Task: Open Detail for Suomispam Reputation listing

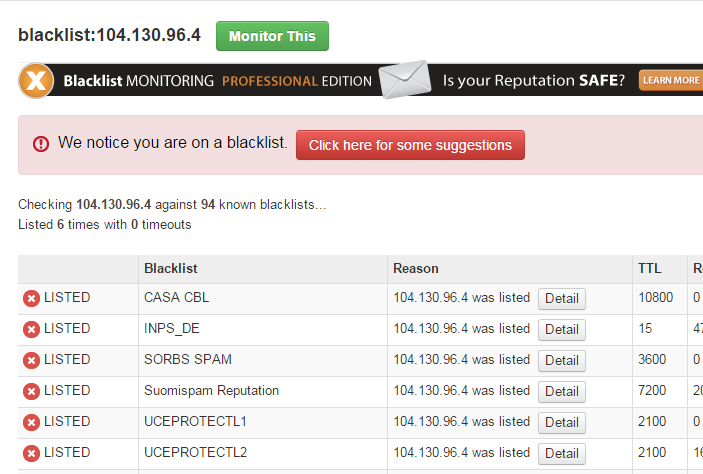Action: 562,391
